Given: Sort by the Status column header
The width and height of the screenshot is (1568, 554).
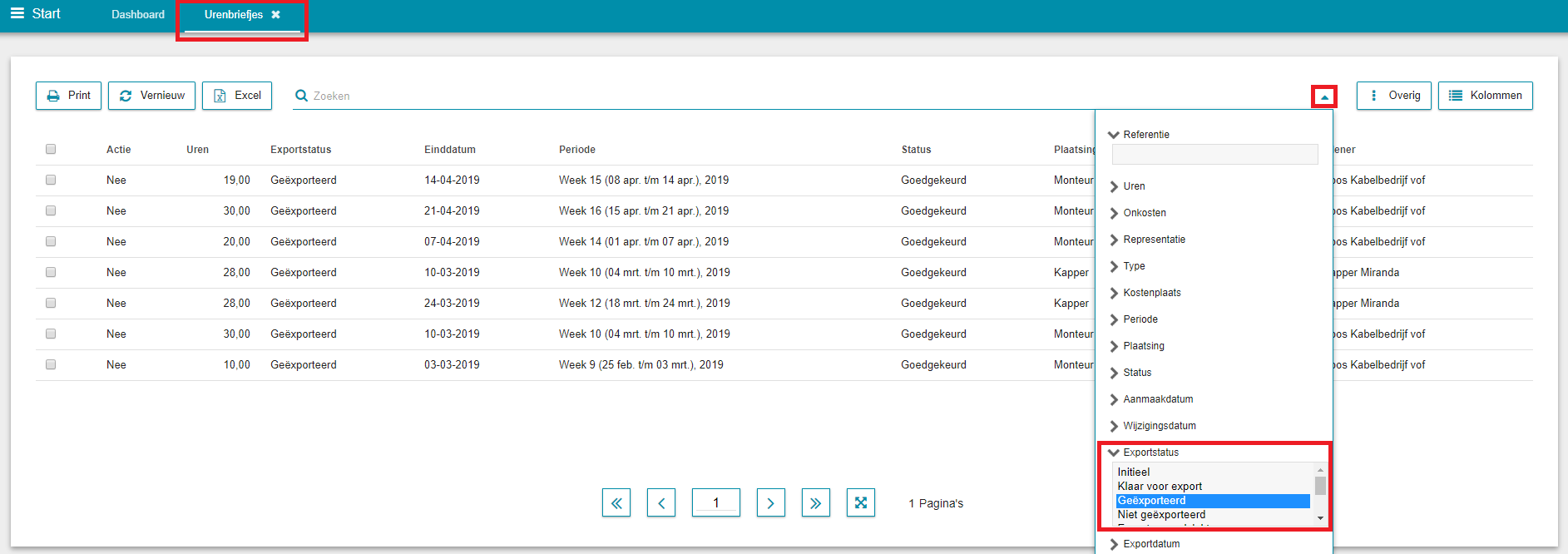Looking at the screenshot, I should [x=917, y=150].
